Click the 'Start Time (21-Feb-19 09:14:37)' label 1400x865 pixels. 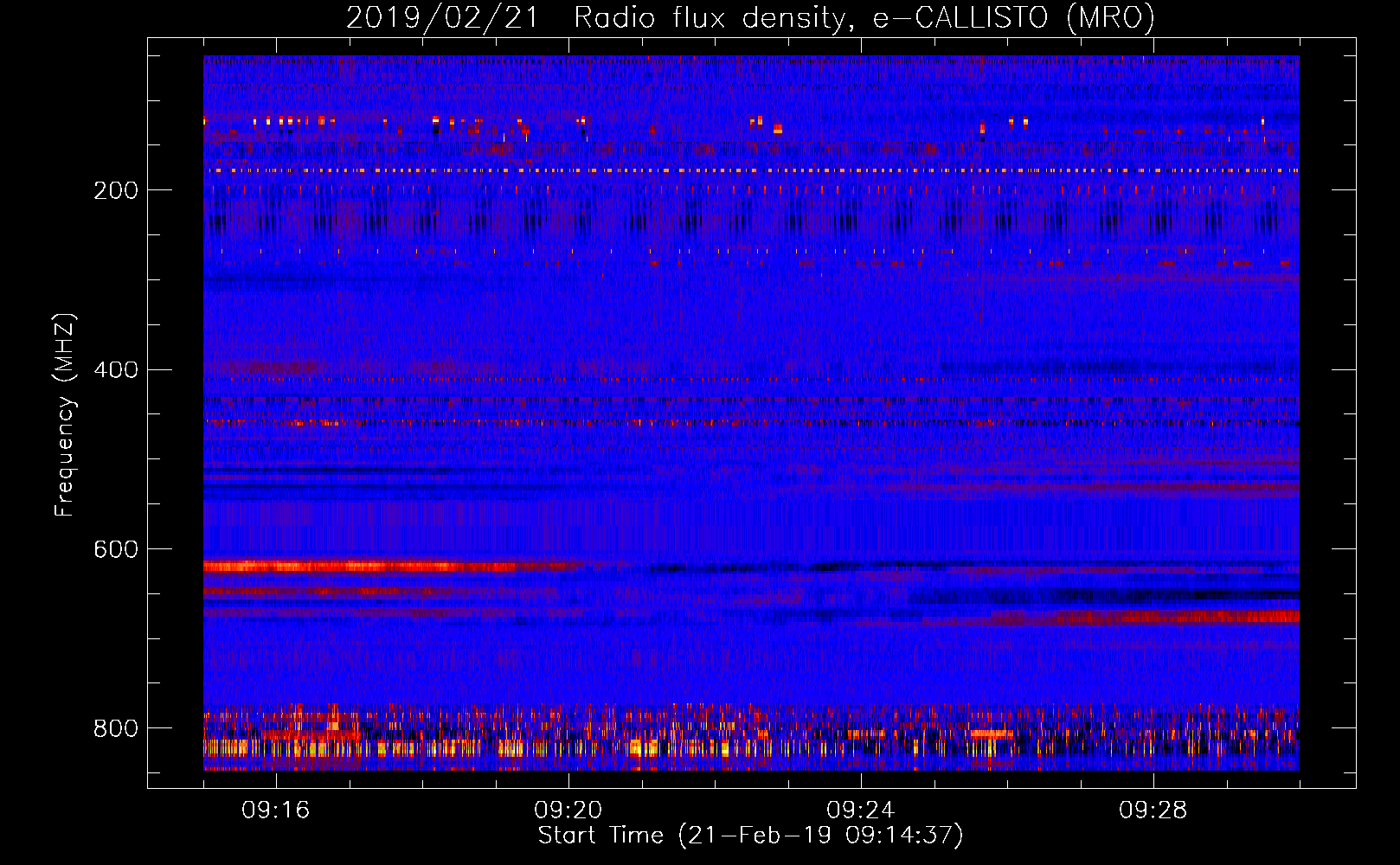click(x=750, y=836)
